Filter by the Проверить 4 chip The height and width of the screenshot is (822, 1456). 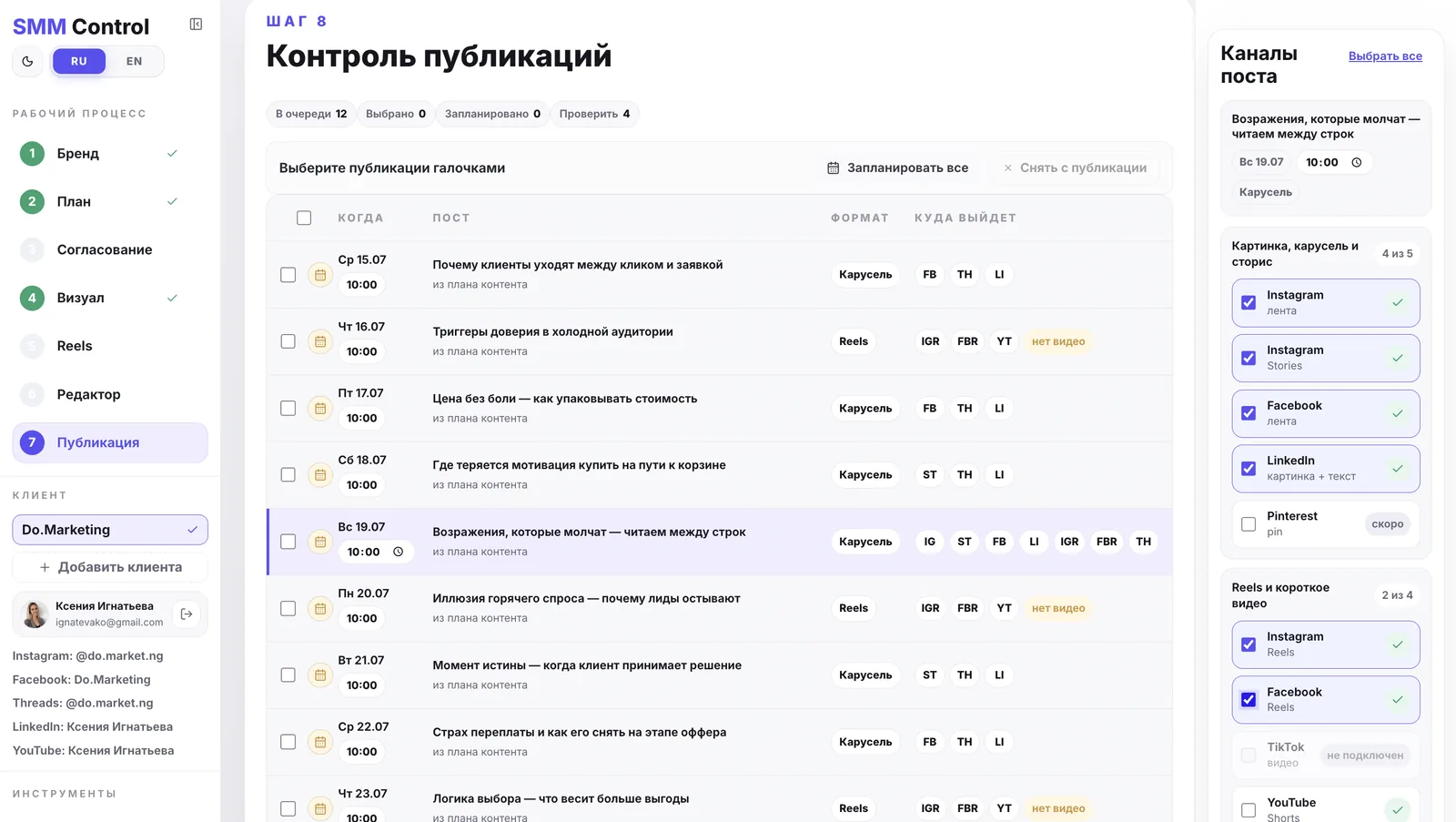[594, 114]
